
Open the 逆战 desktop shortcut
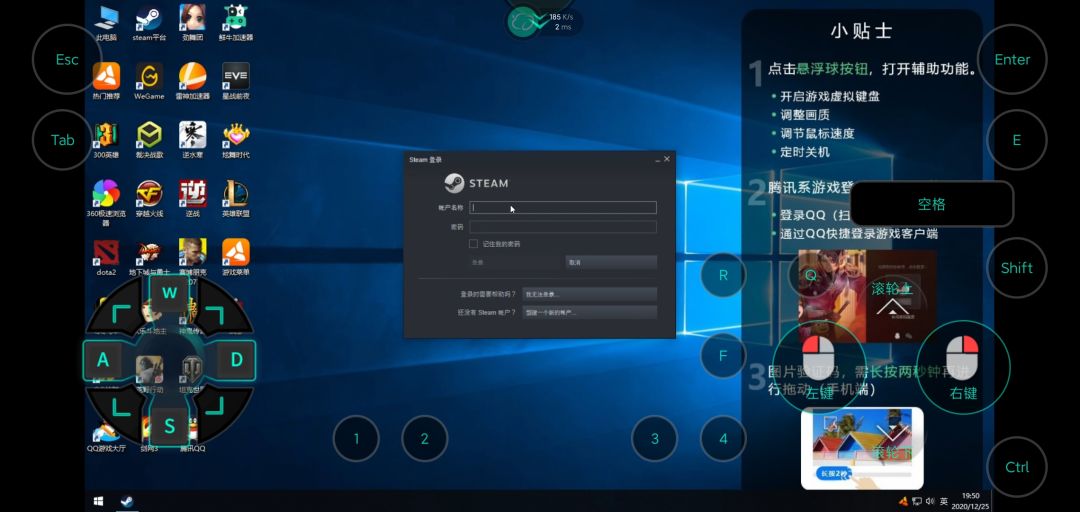tap(192, 198)
